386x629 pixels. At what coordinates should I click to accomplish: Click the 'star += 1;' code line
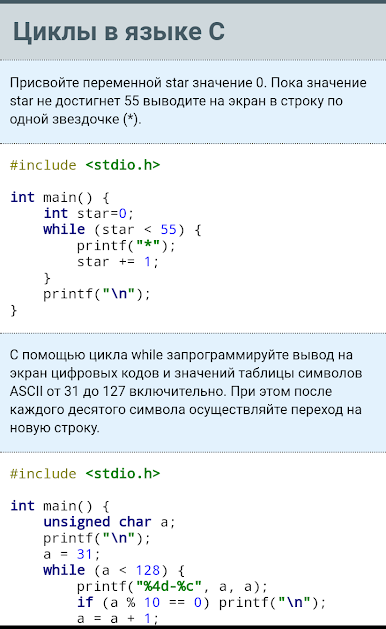(x=118, y=262)
